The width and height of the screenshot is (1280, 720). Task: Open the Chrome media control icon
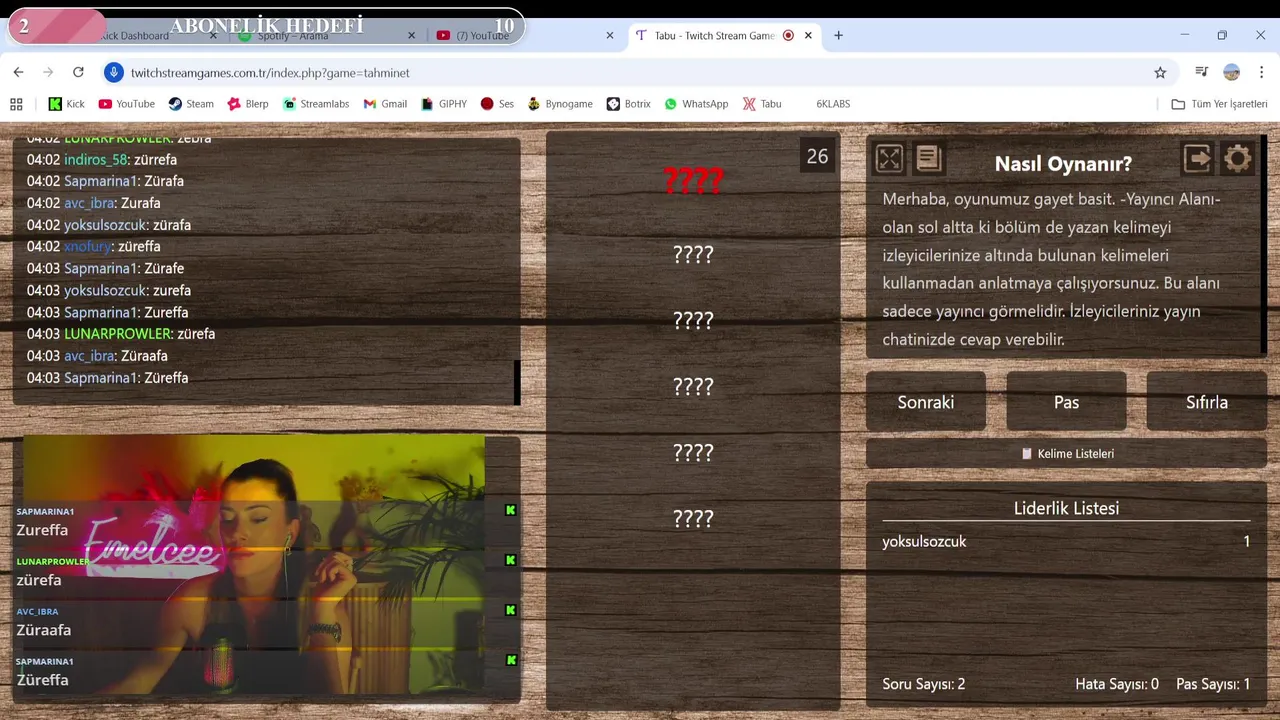(1202, 72)
